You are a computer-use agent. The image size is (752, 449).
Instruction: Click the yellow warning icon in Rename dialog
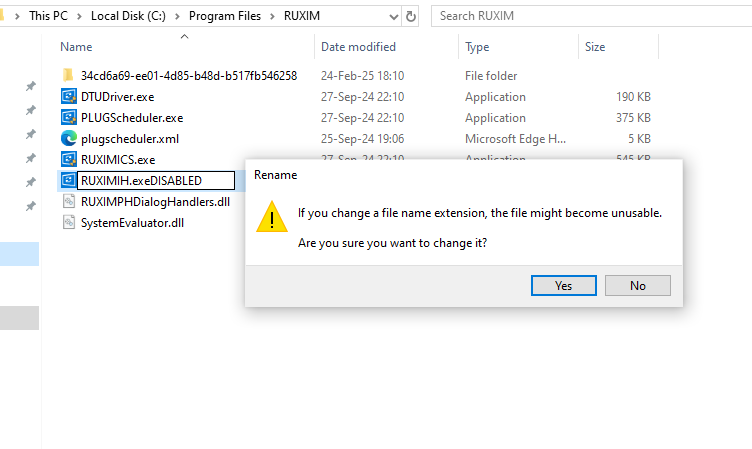[272, 217]
